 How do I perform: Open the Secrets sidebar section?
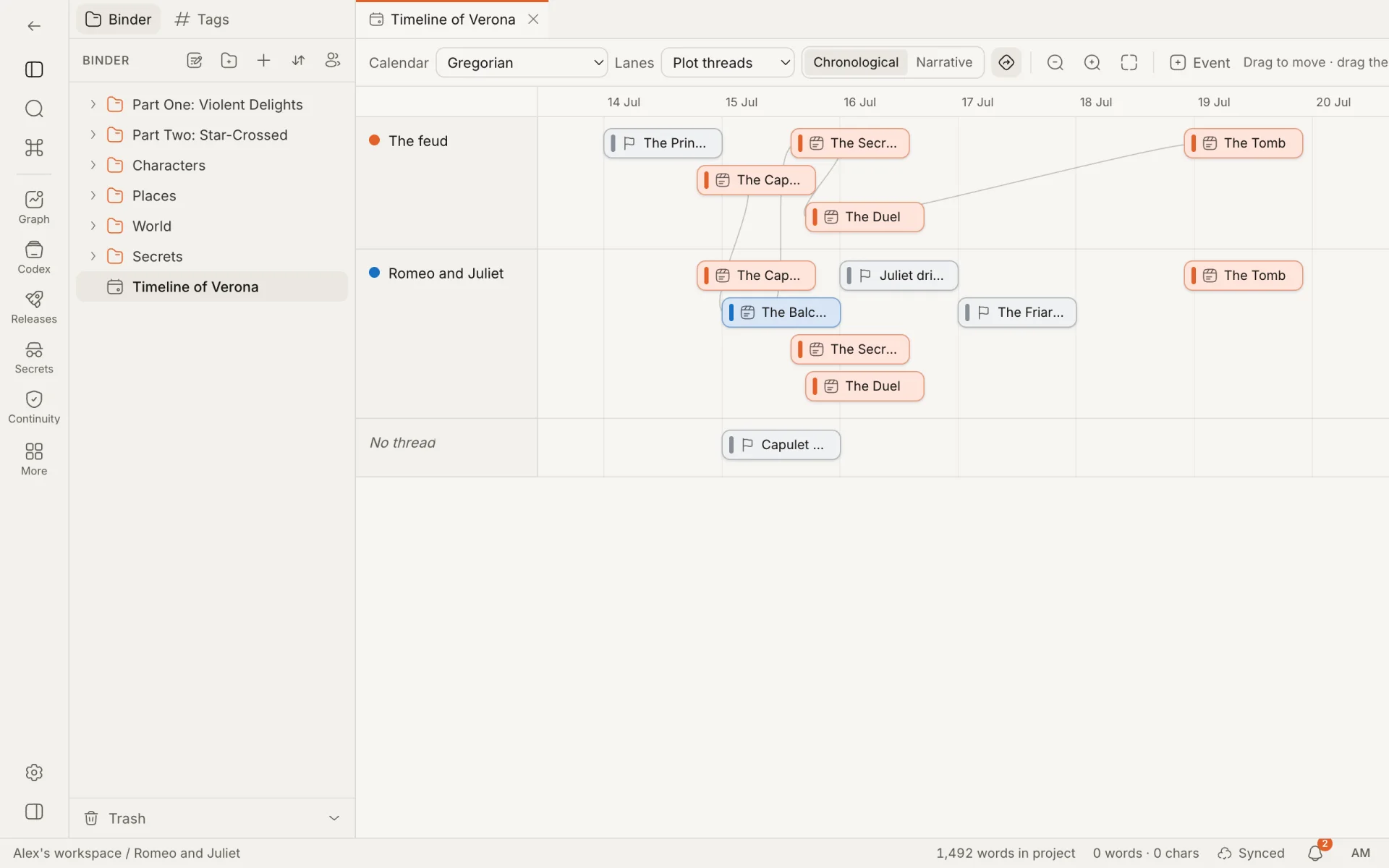point(34,357)
